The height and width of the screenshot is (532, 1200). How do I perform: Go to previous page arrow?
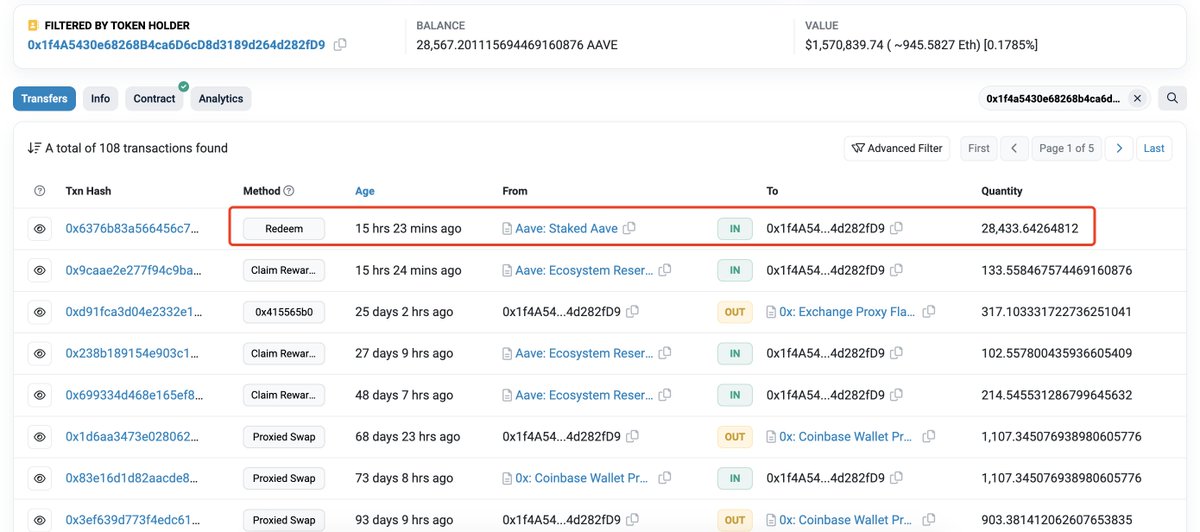click(1014, 148)
